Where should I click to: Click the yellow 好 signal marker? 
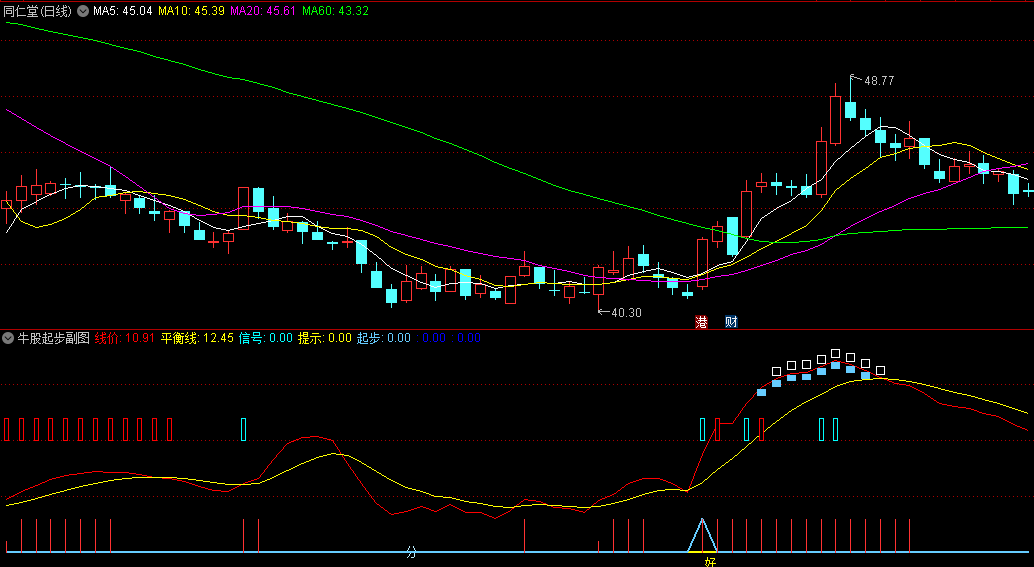pyautogui.click(x=710, y=562)
